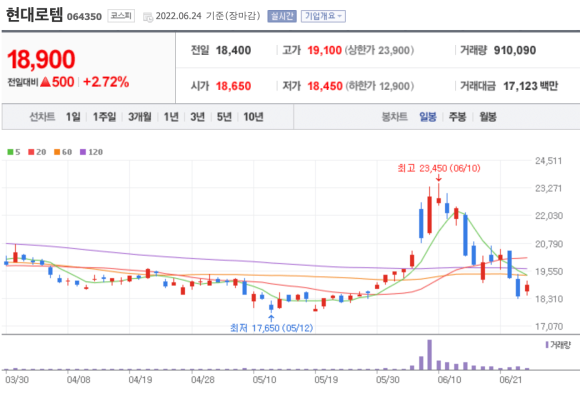The height and width of the screenshot is (393, 580).
Task: Click the green 5-day moving average swatch
Action: click(x=10, y=152)
